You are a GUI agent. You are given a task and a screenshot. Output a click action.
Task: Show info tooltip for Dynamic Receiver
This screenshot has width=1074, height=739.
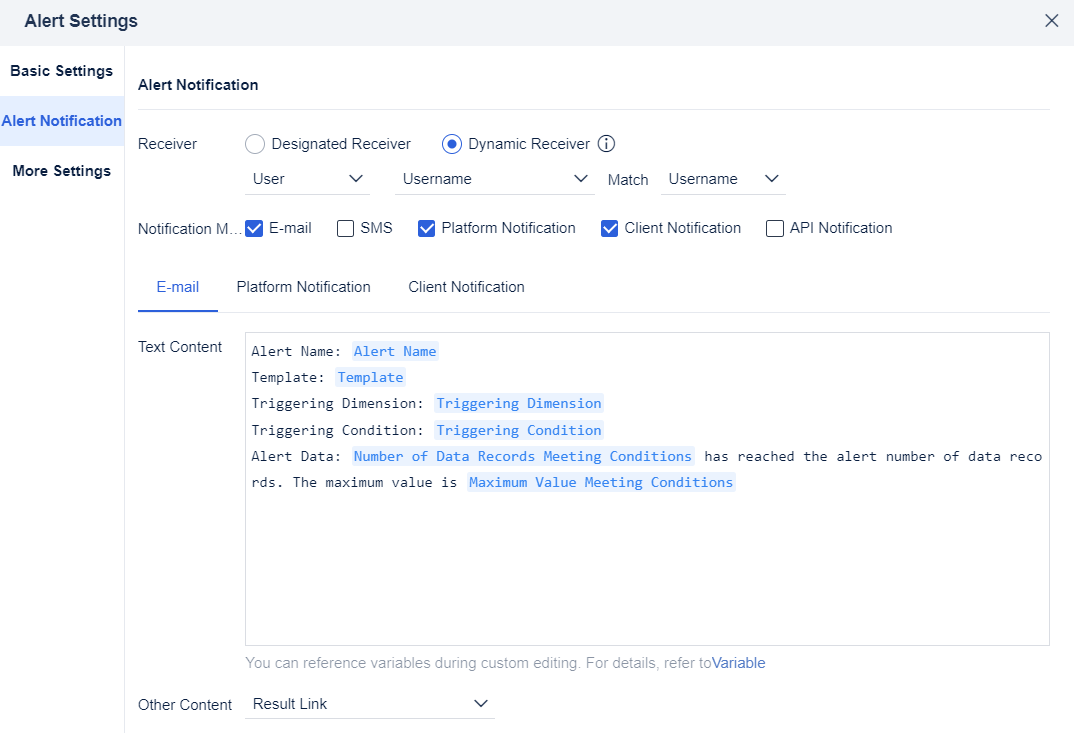tap(606, 144)
